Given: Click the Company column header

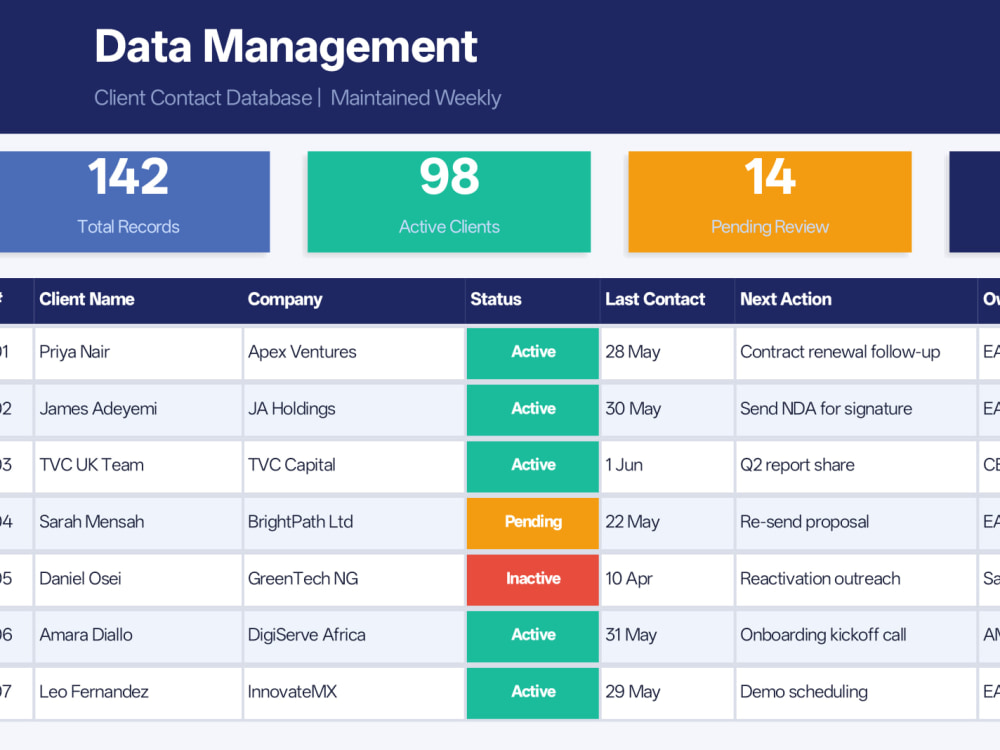Looking at the screenshot, I should 354,300.
